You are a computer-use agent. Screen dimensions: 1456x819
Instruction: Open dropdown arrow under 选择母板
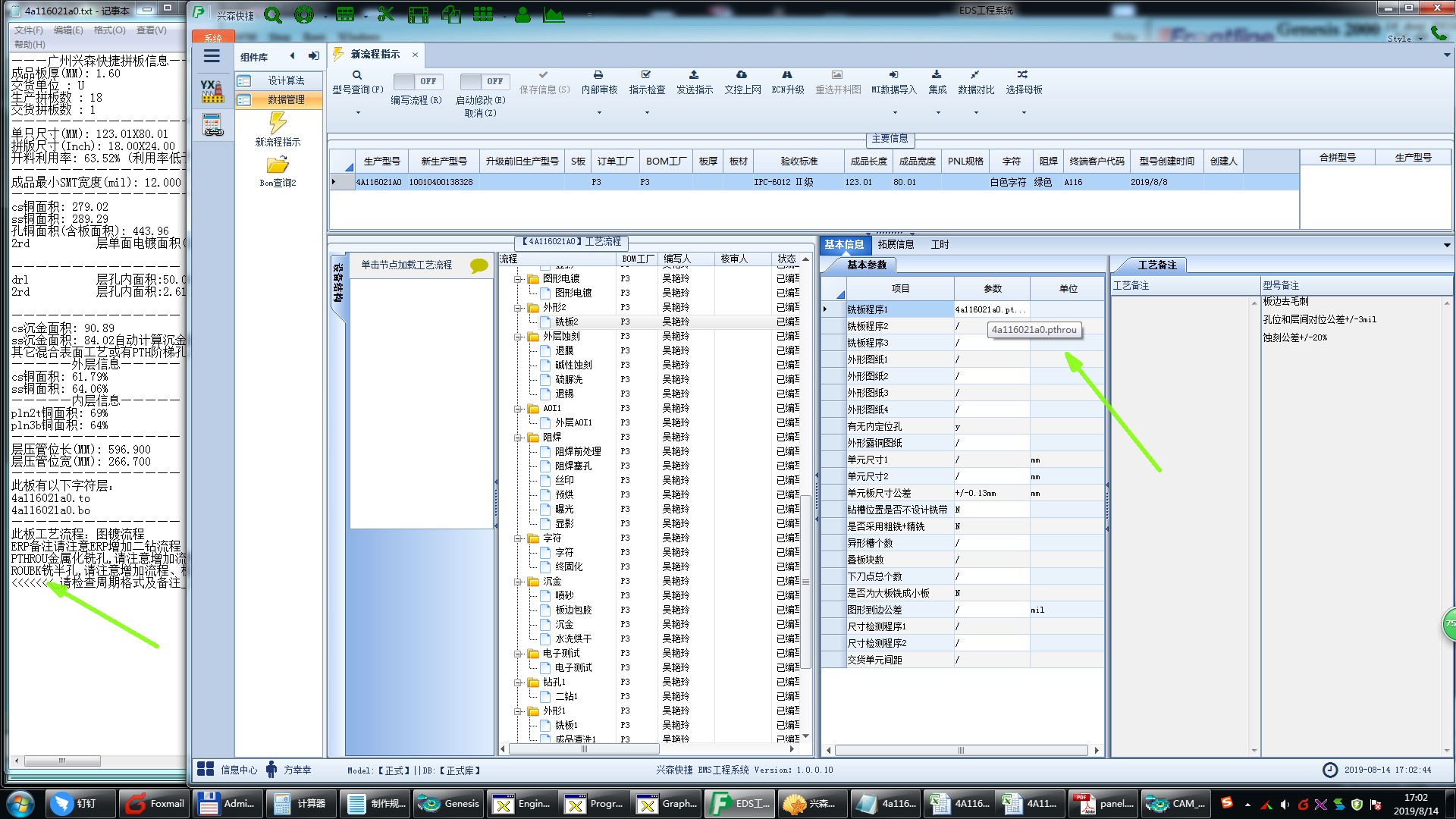(x=1024, y=113)
